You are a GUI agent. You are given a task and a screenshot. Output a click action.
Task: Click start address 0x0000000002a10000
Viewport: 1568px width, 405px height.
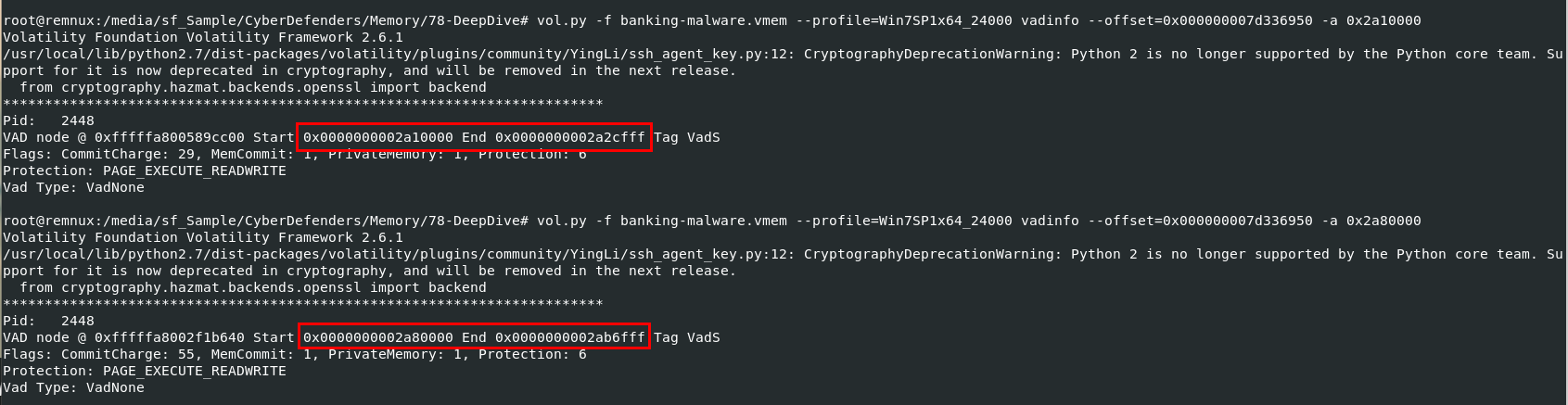coord(378,137)
